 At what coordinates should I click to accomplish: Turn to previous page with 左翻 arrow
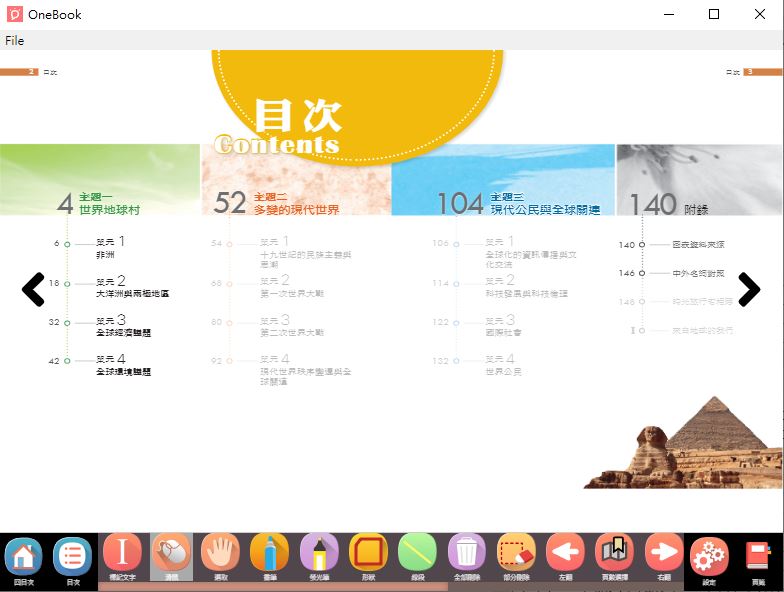[x=566, y=553]
